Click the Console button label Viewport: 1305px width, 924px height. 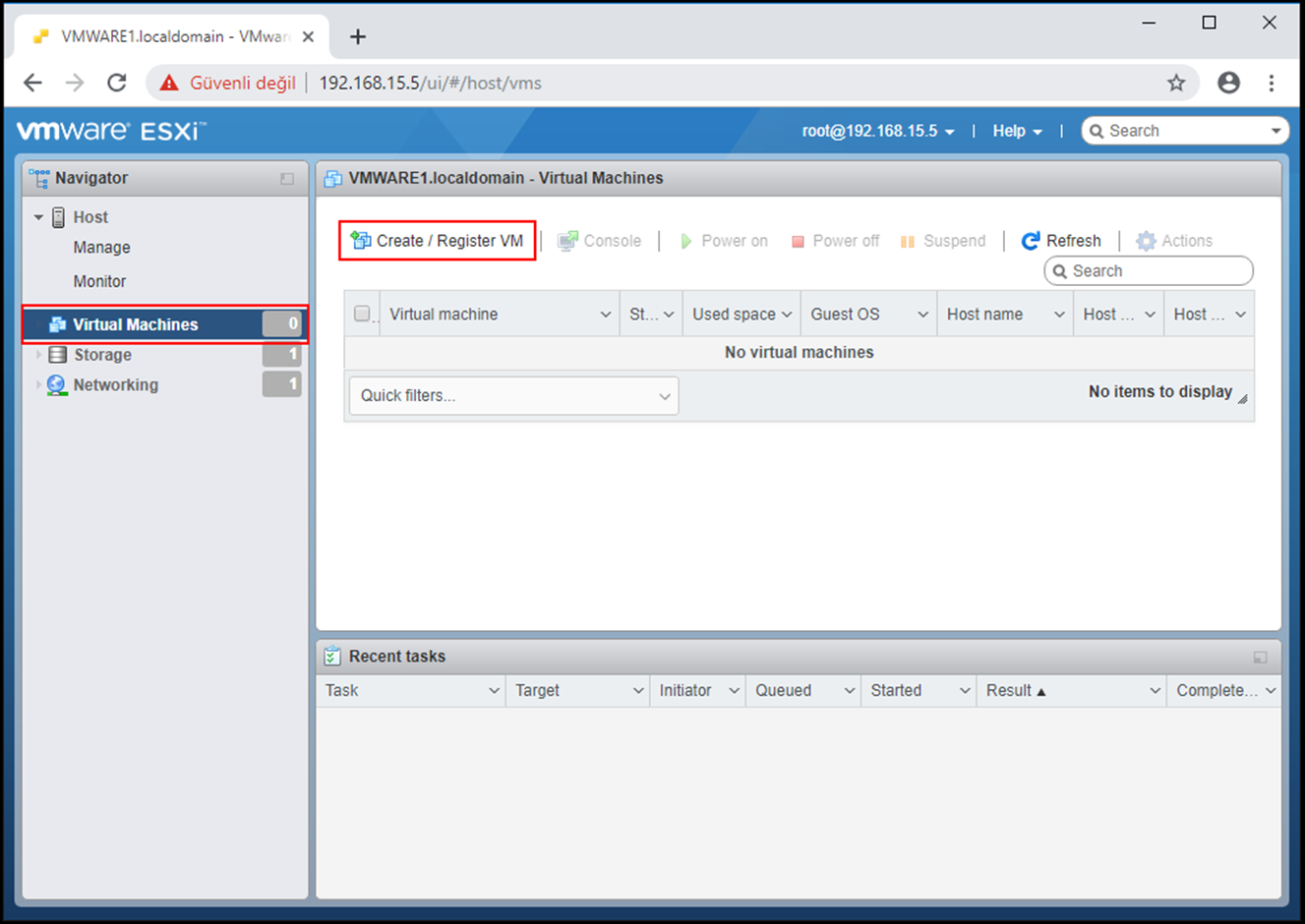612,241
